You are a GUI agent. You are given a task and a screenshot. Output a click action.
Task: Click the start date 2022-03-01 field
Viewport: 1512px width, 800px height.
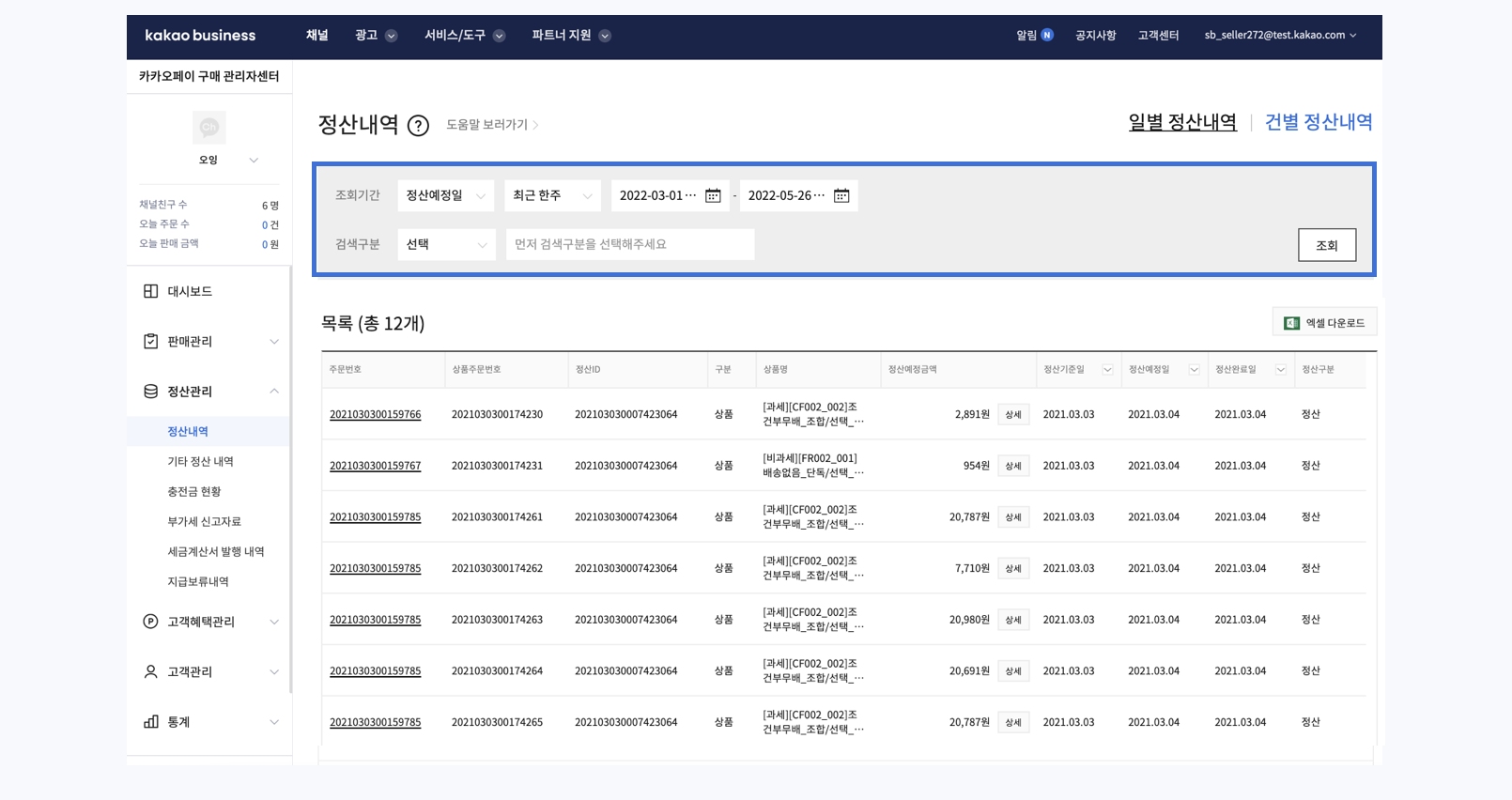tap(670, 195)
